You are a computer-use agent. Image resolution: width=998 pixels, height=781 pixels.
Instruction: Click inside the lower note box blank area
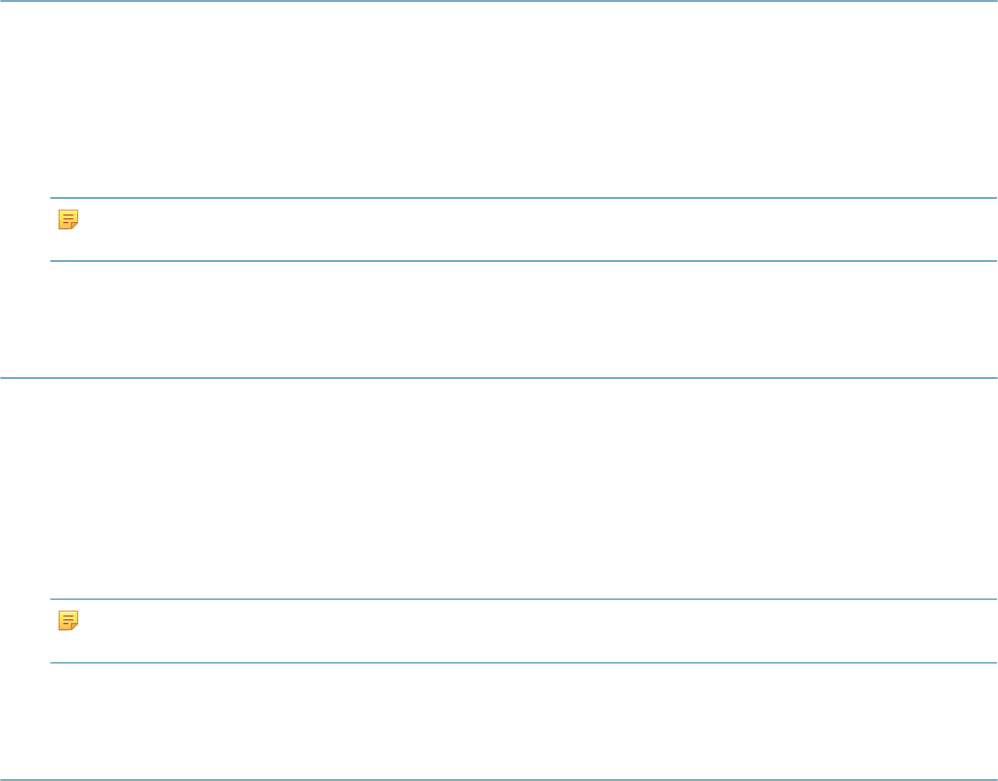pos(535,630)
